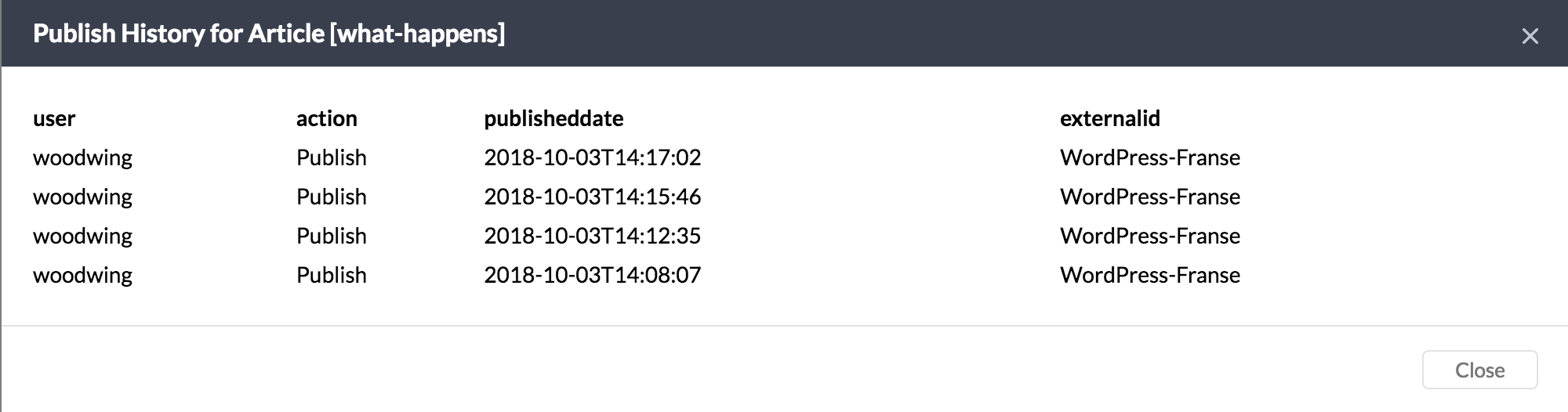Close the Publish History dialog with X
The height and width of the screenshot is (412, 1568).
(x=1530, y=36)
